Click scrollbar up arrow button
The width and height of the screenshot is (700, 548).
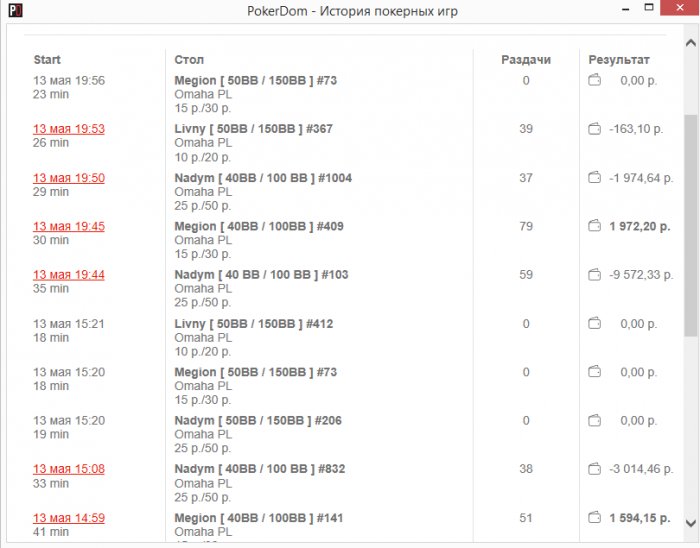(691, 44)
